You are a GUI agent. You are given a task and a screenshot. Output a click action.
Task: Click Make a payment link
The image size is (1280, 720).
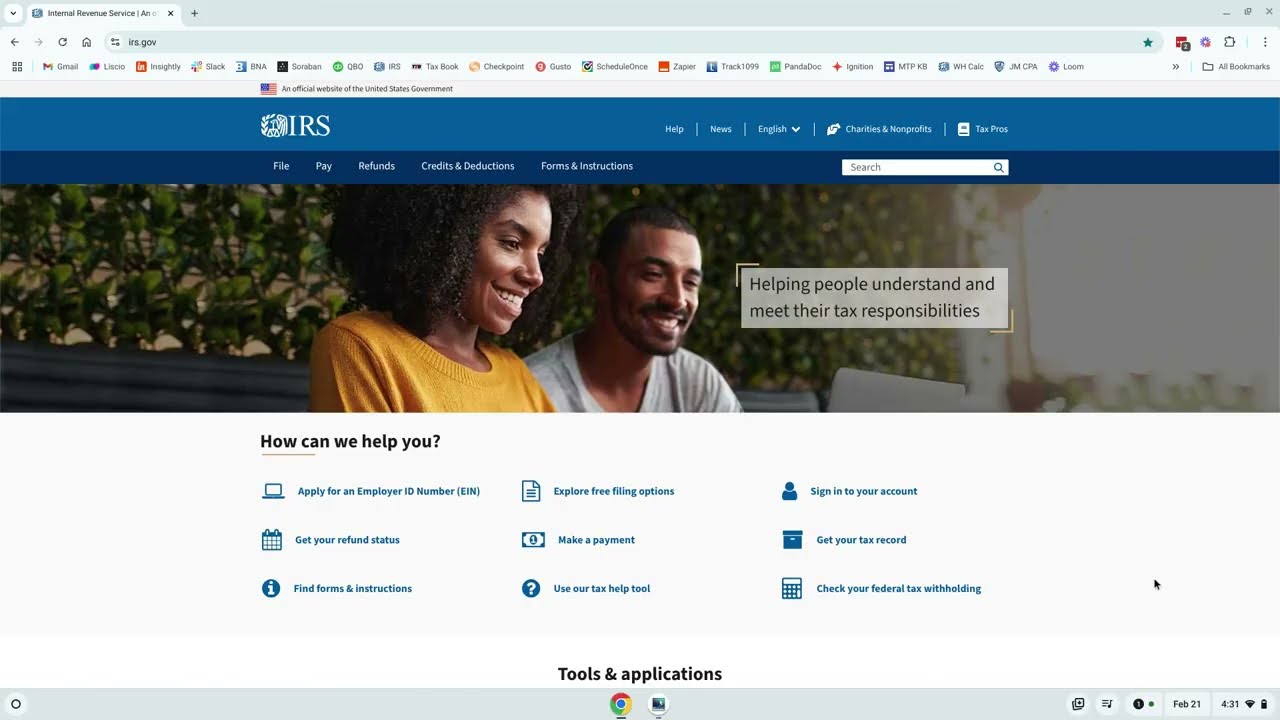click(x=596, y=540)
